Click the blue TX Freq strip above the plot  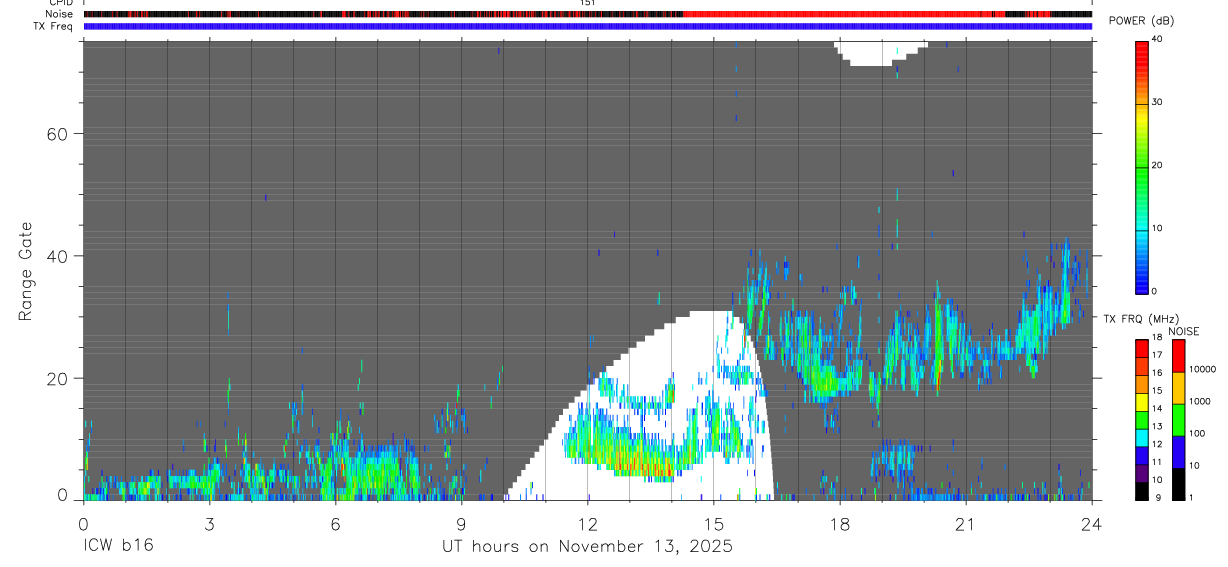(x=588, y=26)
